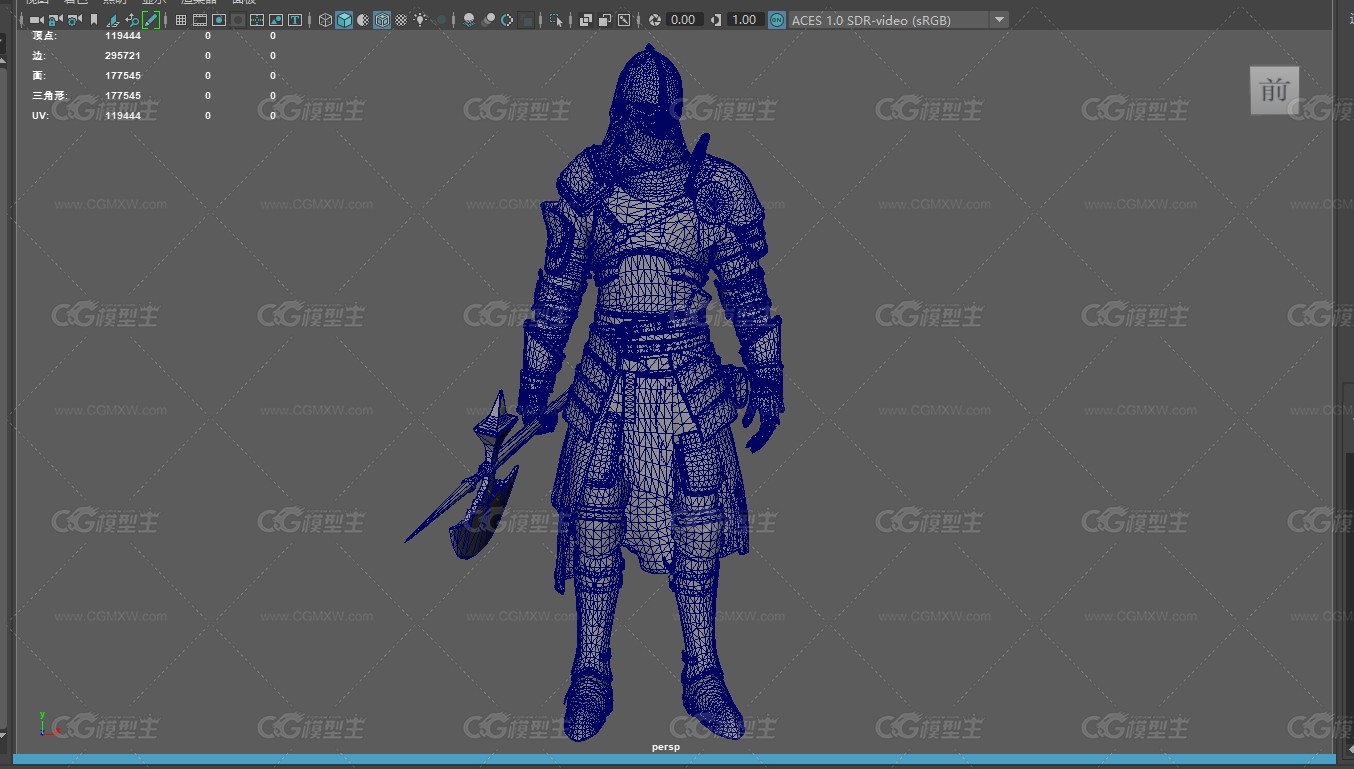Image resolution: width=1354 pixels, height=769 pixels.
Task: Click the 前 front face of the view cube
Action: (1274, 90)
